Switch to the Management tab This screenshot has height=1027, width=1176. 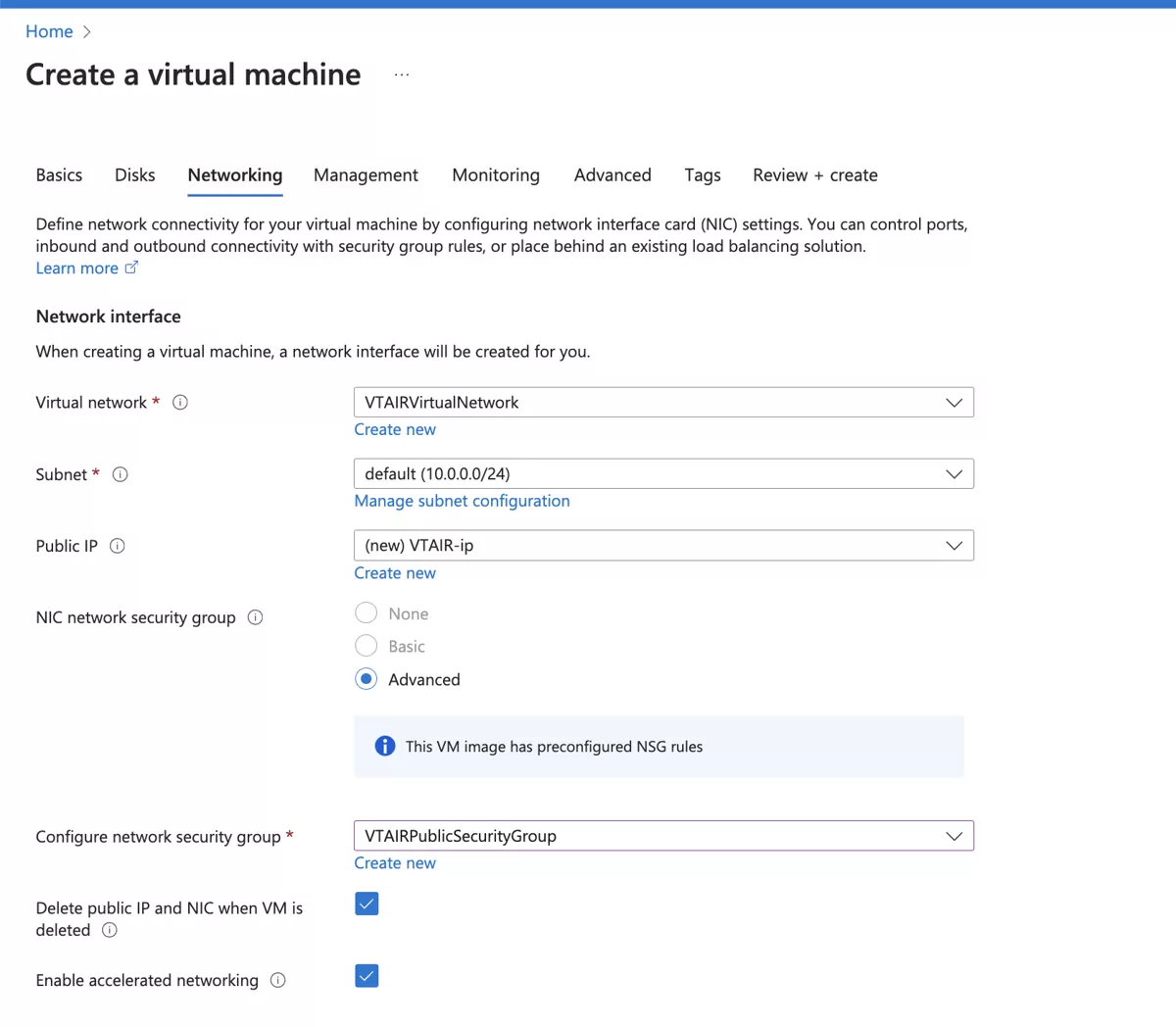pos(366,174)
